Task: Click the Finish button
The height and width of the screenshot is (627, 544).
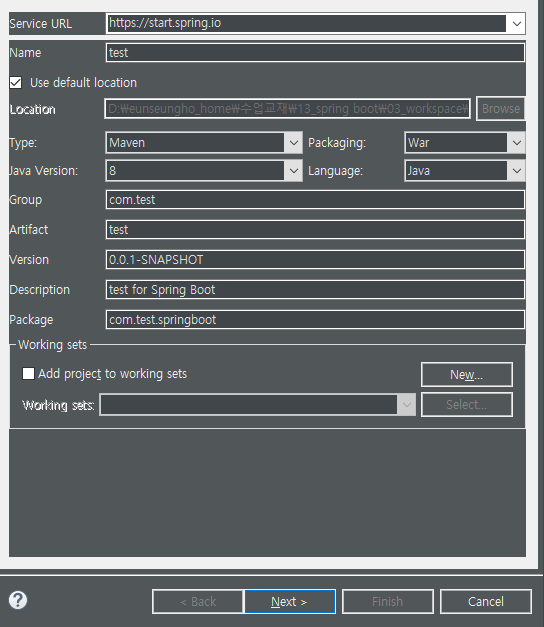Action: pos(388,601)
